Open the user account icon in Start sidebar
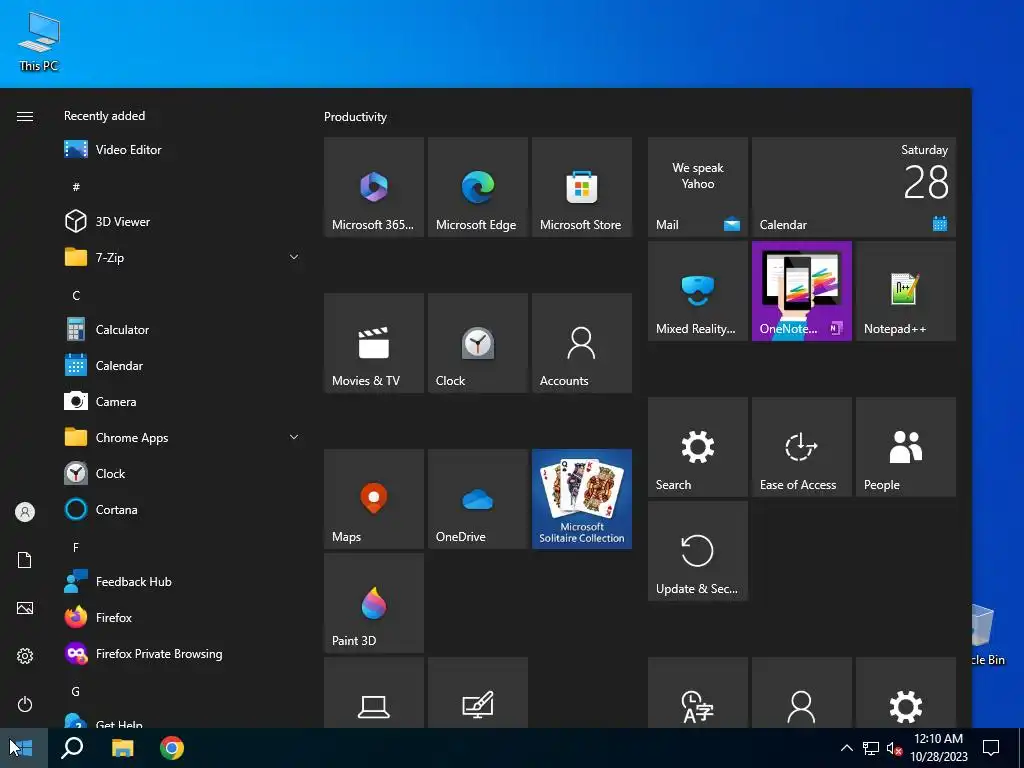 pos(25,512)
